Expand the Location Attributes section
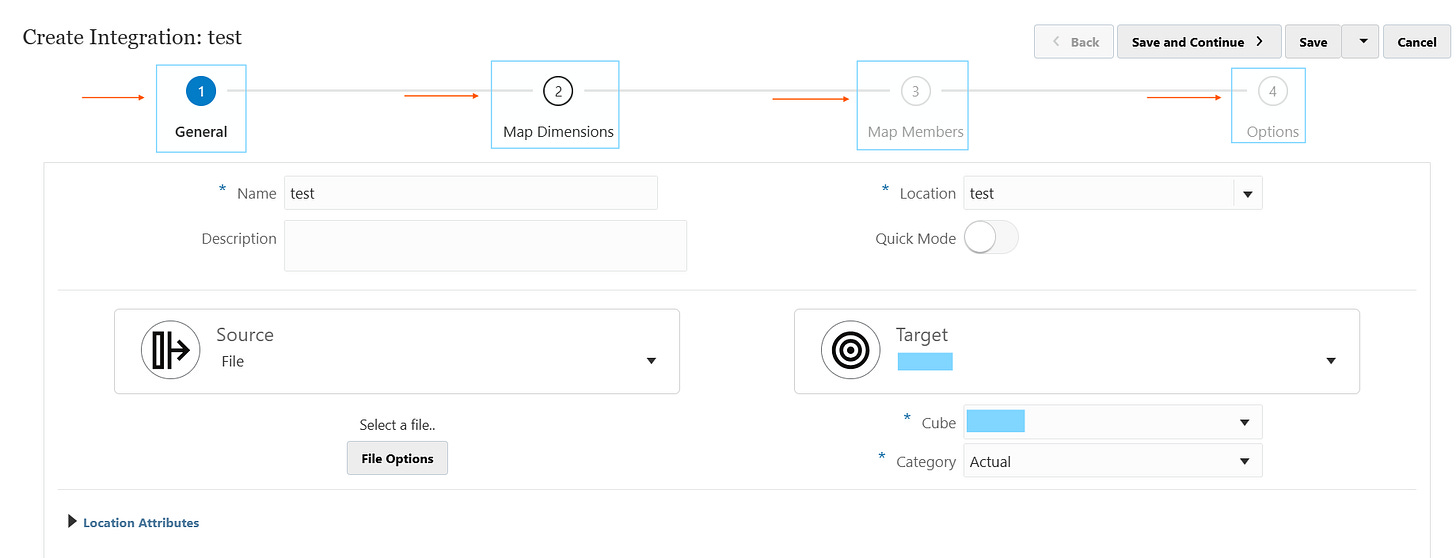The width and height of the screenshot is (1456, 558). pyautogui.click(x=72, y=521)
